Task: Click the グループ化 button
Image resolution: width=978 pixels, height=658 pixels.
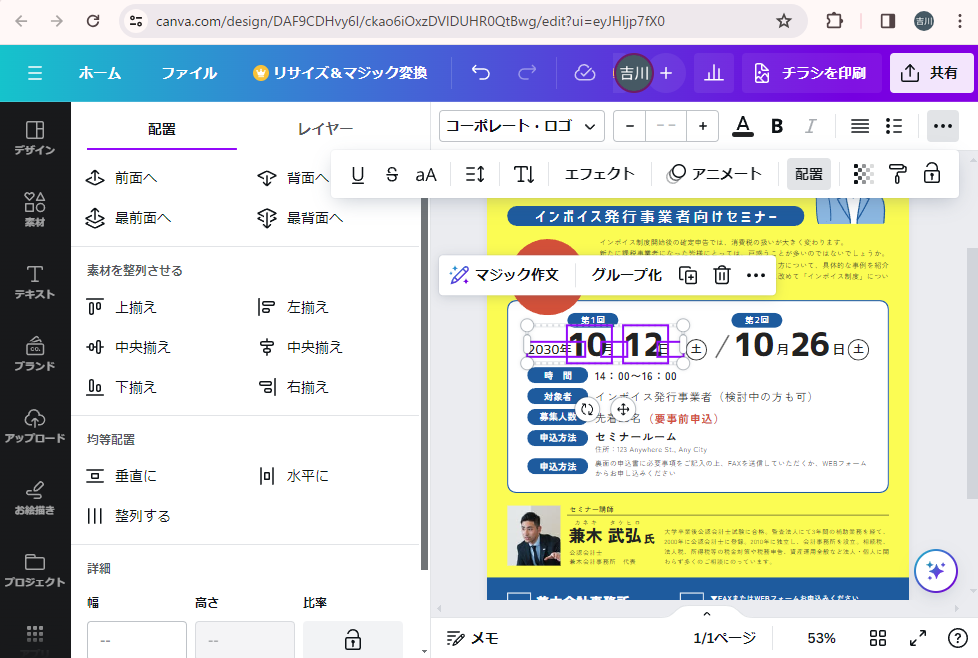Action: 626,275
